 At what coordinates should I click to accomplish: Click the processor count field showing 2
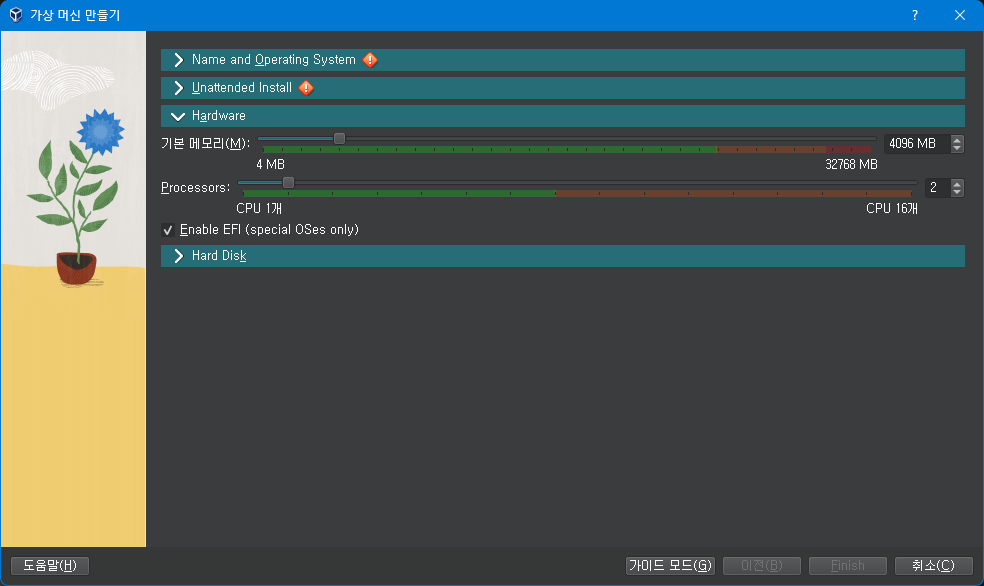pyautogui.click(x=938, y=188)
